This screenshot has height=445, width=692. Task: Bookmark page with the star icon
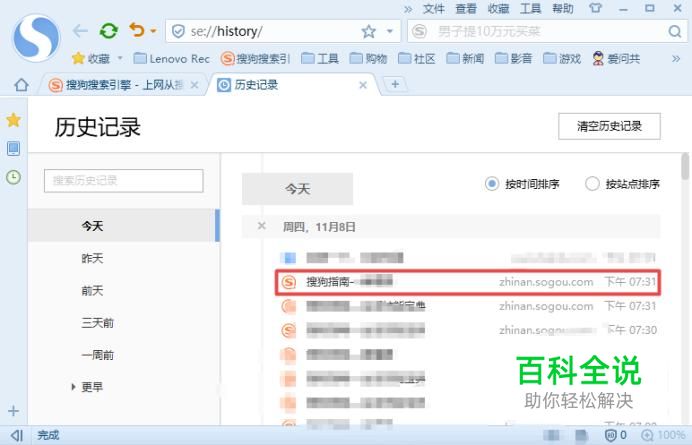[369, 31]
